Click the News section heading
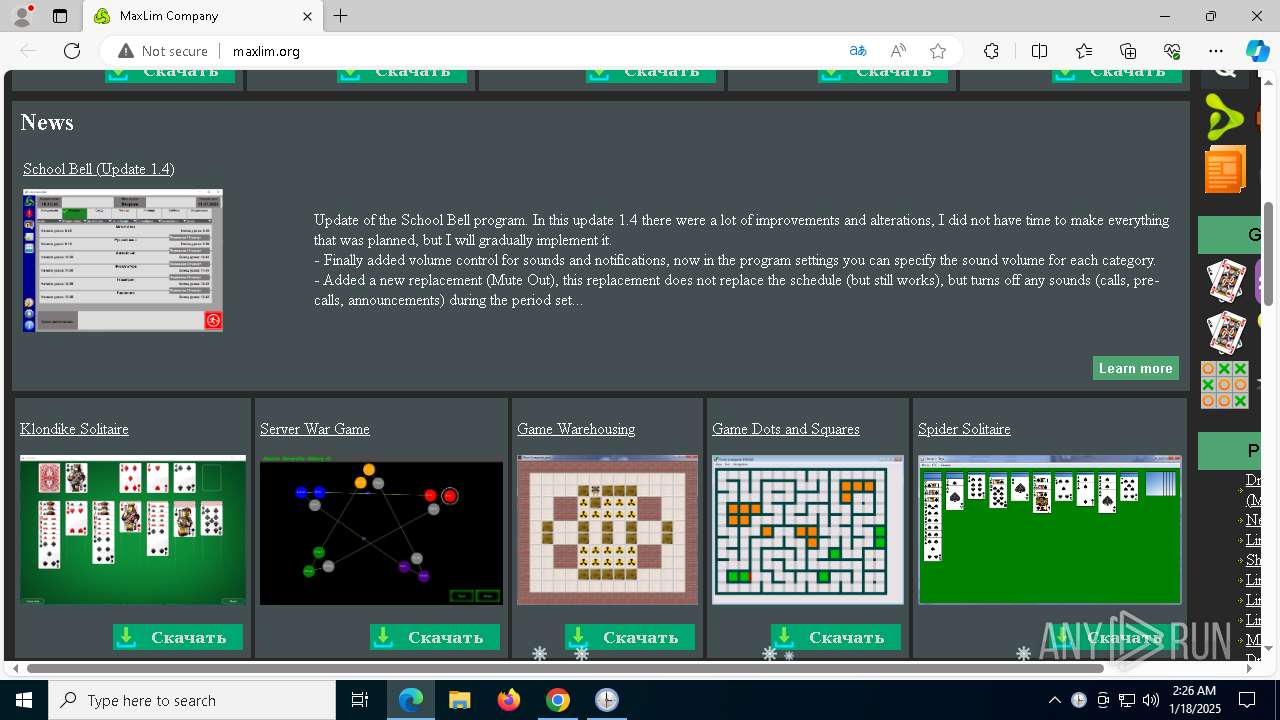This screenshot has width=1280, height=720. (x=47, y=122)
